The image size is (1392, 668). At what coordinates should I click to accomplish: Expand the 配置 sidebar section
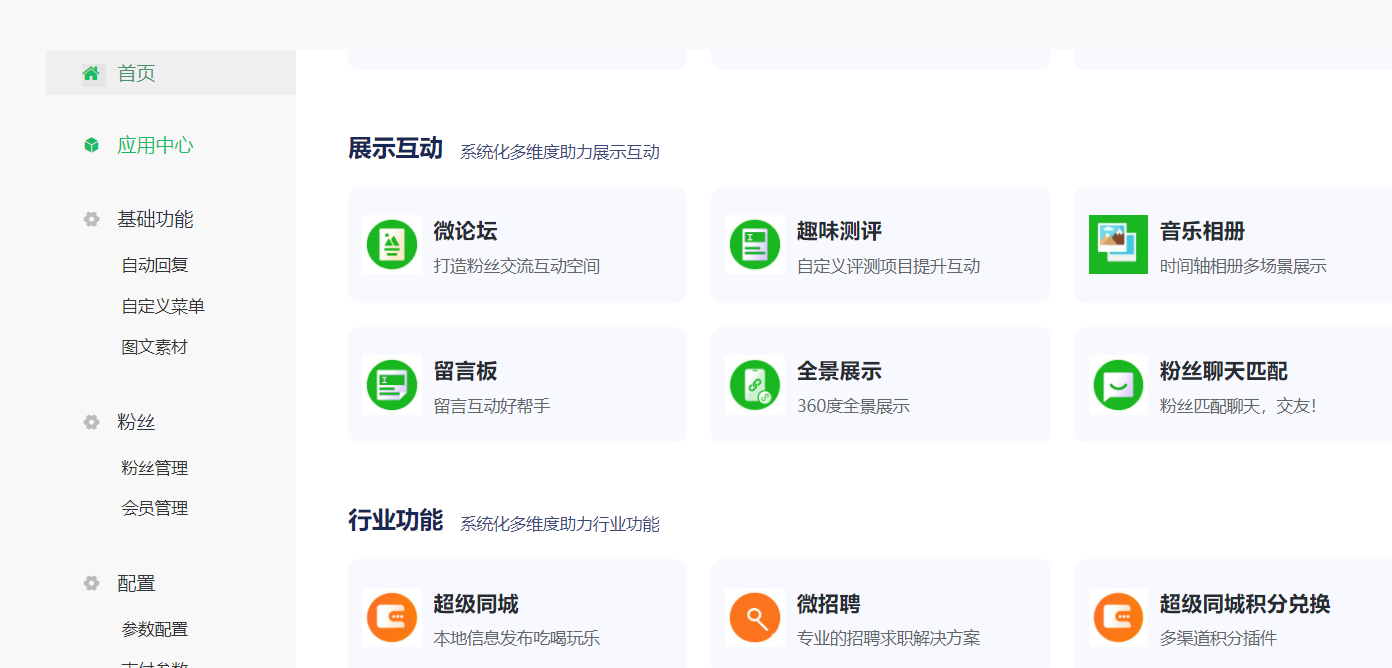137,583
